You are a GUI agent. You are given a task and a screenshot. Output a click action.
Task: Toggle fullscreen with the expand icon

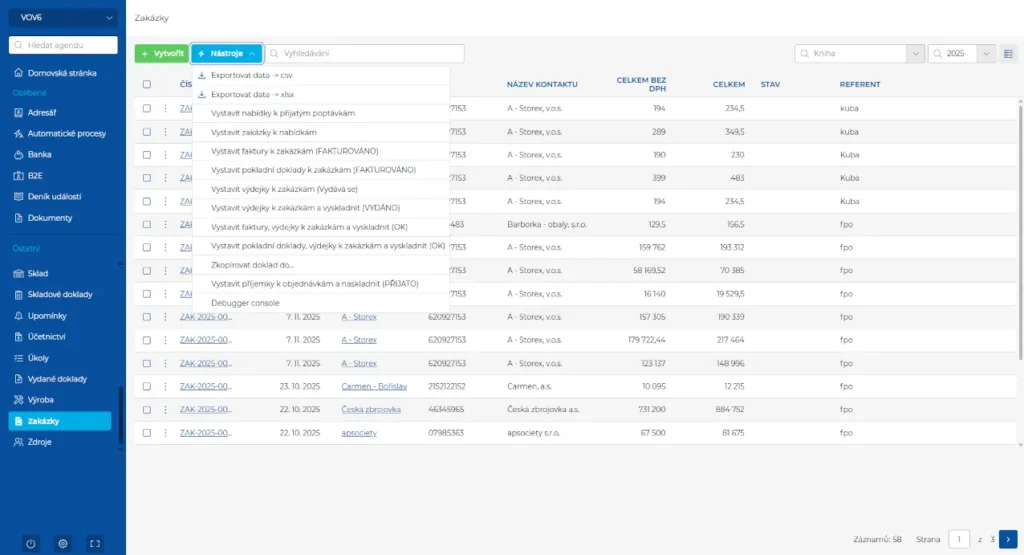[95, 543]
